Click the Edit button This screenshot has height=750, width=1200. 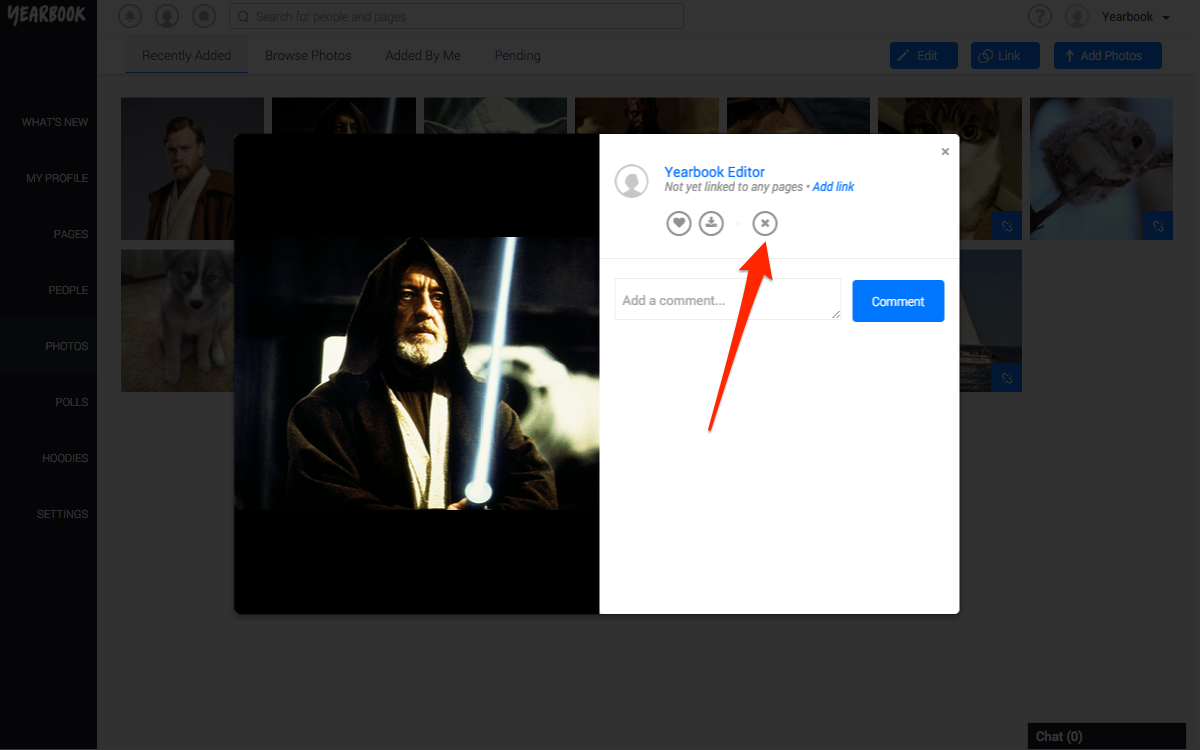point(924,56)
